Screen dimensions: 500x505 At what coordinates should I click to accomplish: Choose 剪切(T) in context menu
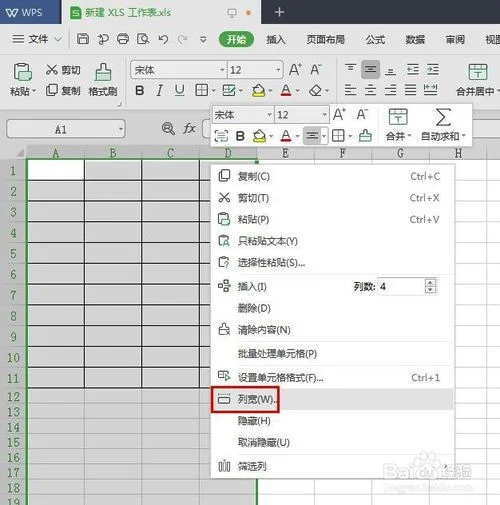pyautogui.click(x=332, y=198)
